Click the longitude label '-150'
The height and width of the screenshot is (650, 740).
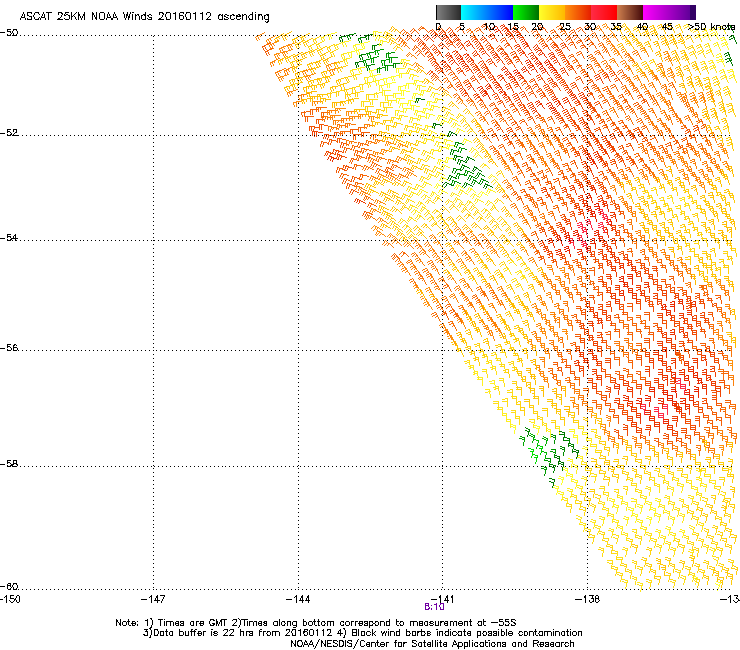(10, 599)
